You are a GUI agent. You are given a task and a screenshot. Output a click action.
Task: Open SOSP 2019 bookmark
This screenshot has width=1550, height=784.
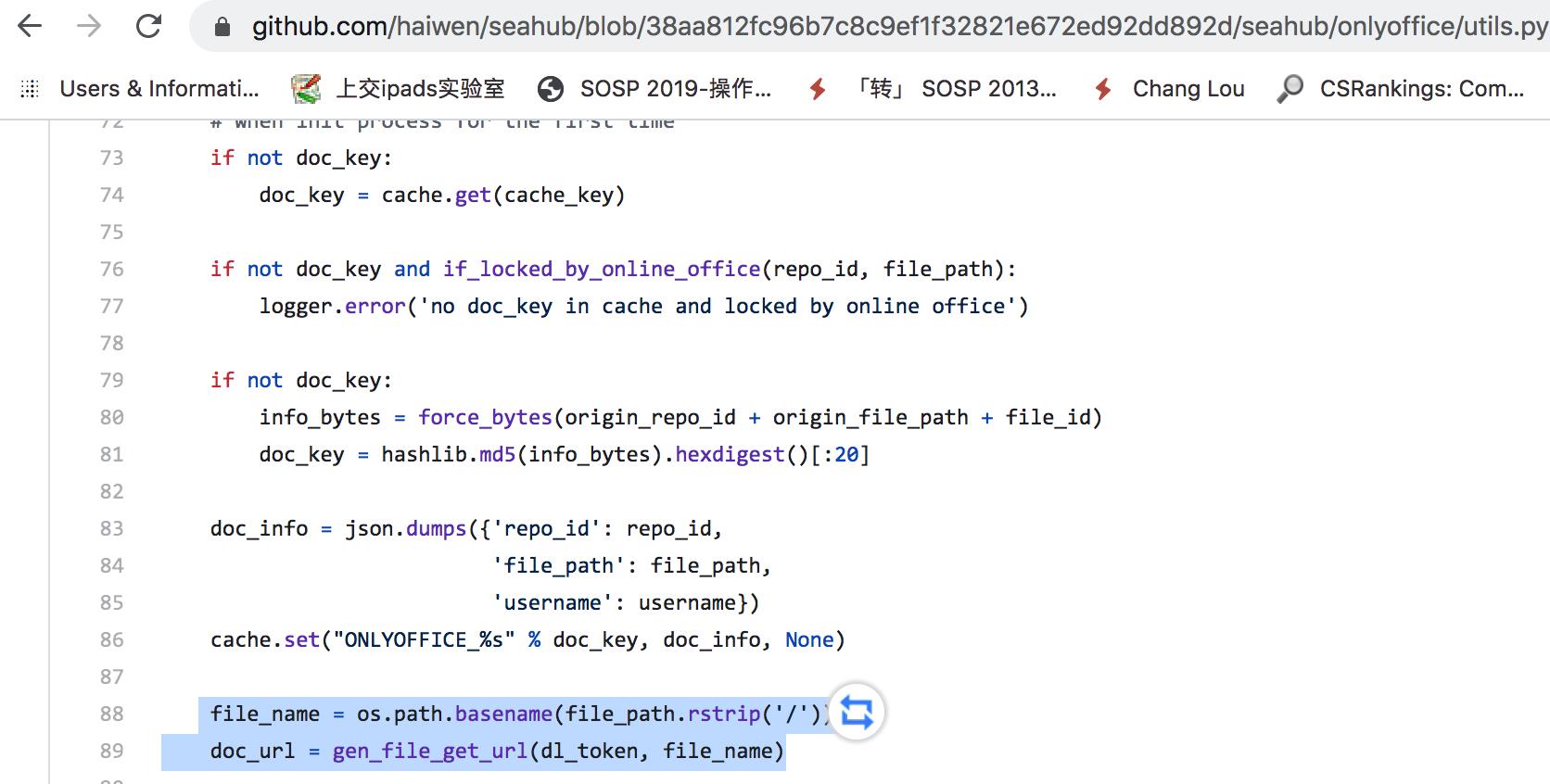pos(654,89)
